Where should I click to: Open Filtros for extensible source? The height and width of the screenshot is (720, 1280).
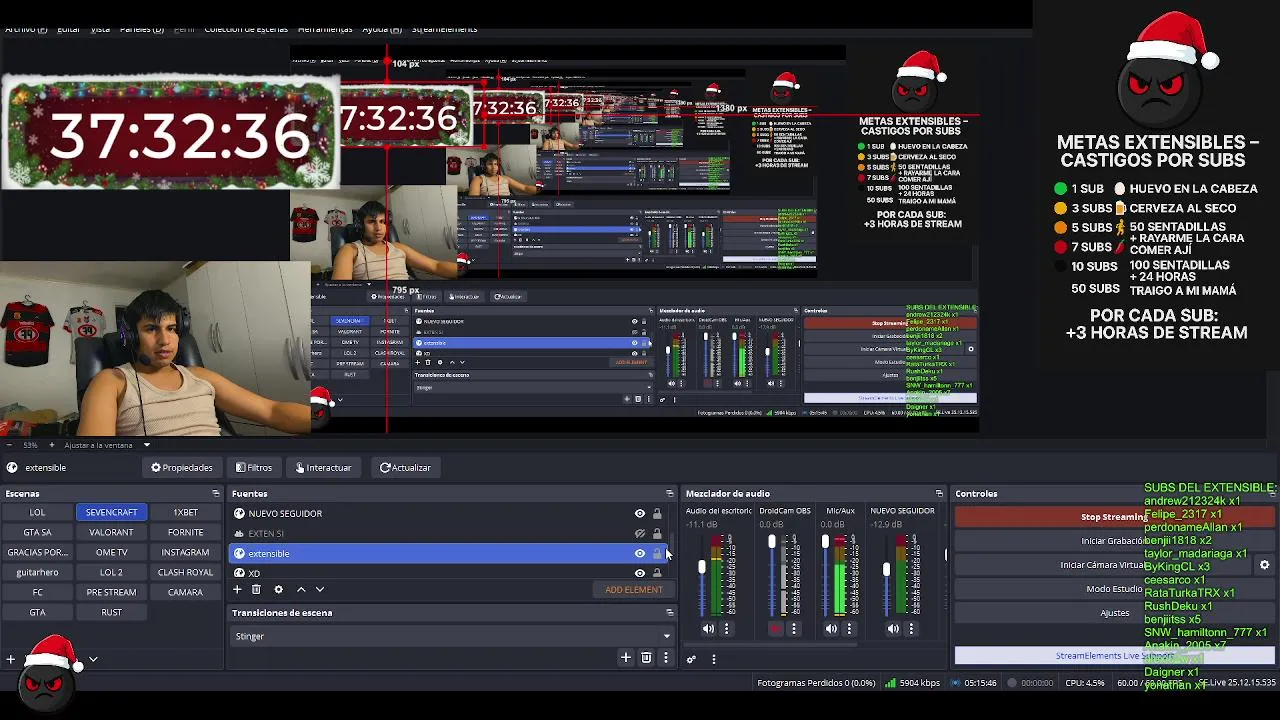pos(254,468)
